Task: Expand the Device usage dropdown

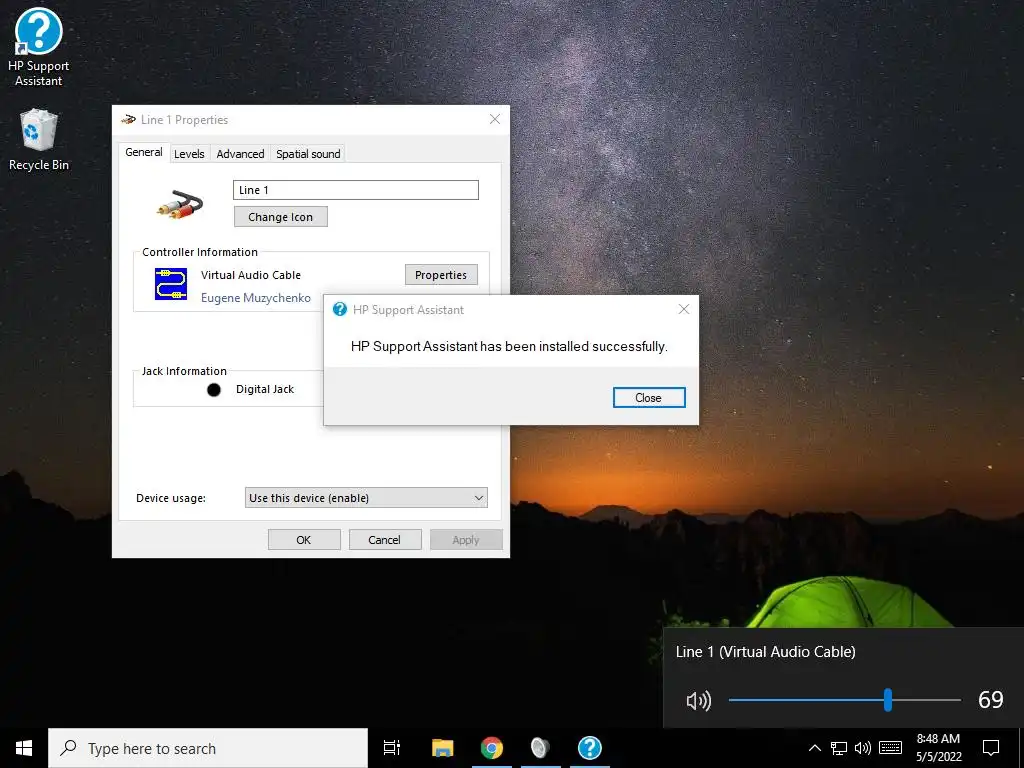Action: (366, 498)
